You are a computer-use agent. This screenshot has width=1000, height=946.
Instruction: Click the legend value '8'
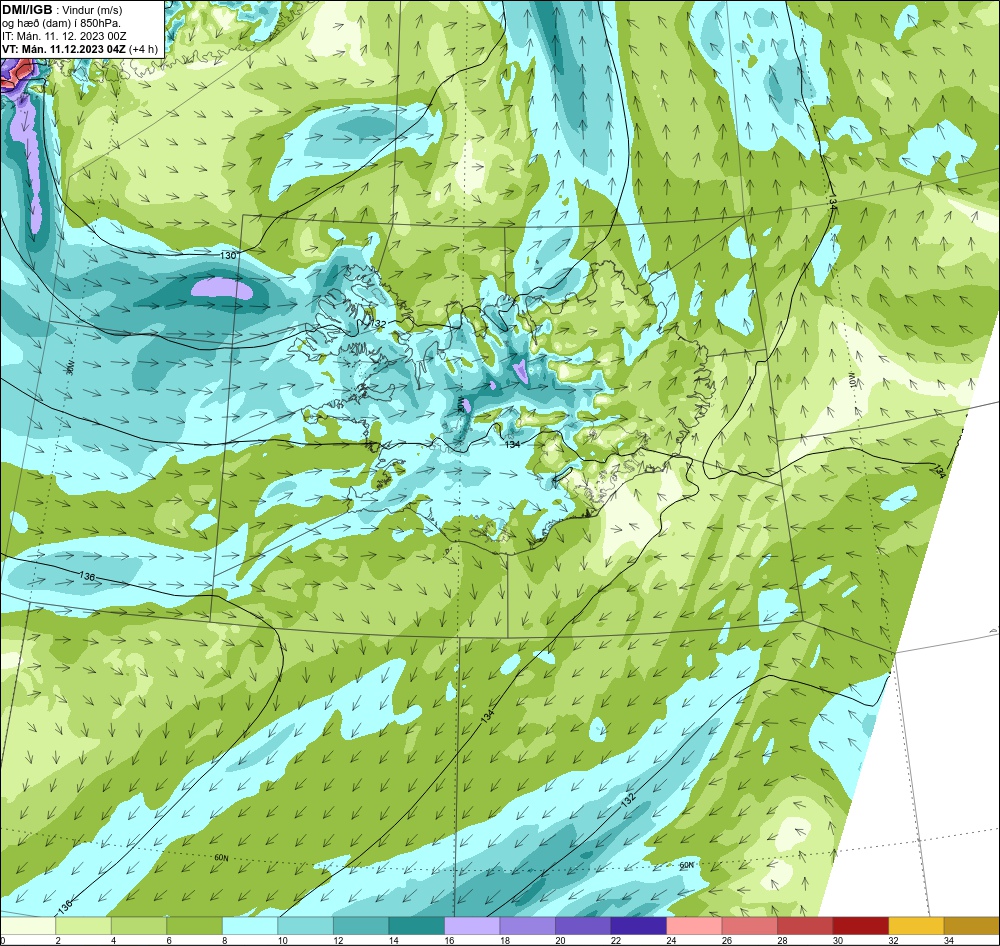[x=225, y=940]
